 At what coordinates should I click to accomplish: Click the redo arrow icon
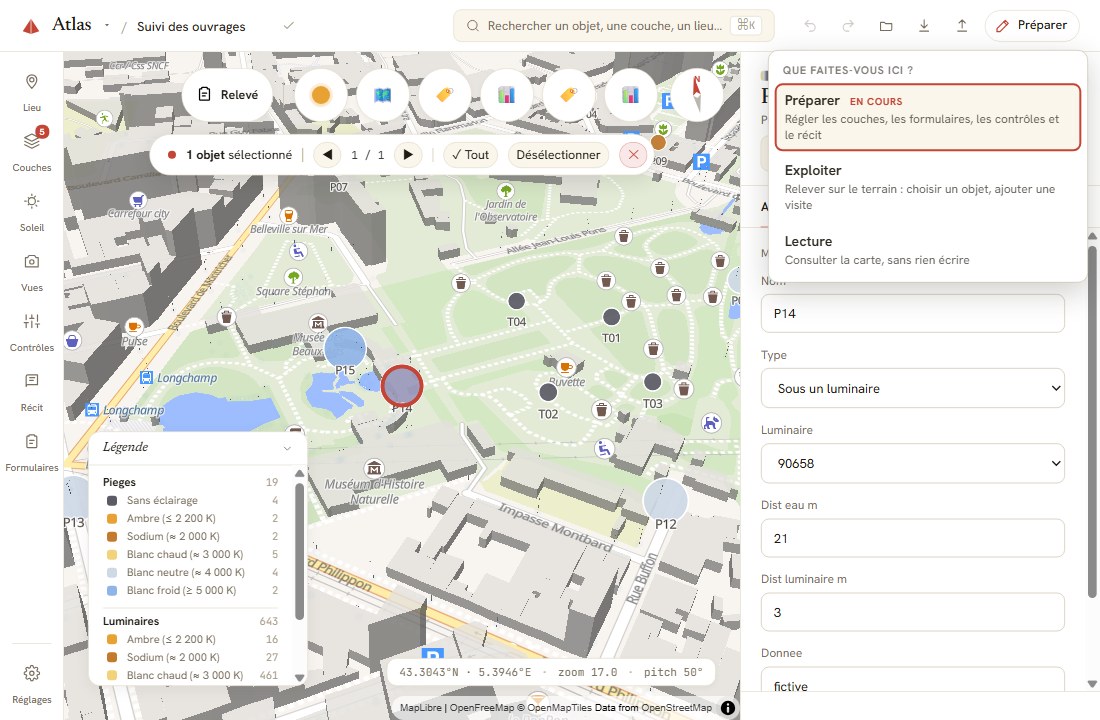pyautogui.click(x=848, y=26)
